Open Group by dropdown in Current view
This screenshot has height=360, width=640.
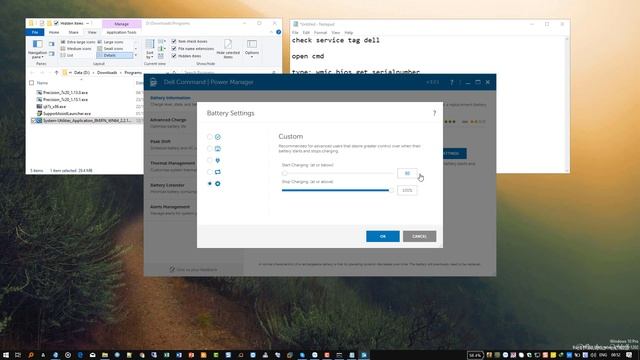(x=162, y=42)
